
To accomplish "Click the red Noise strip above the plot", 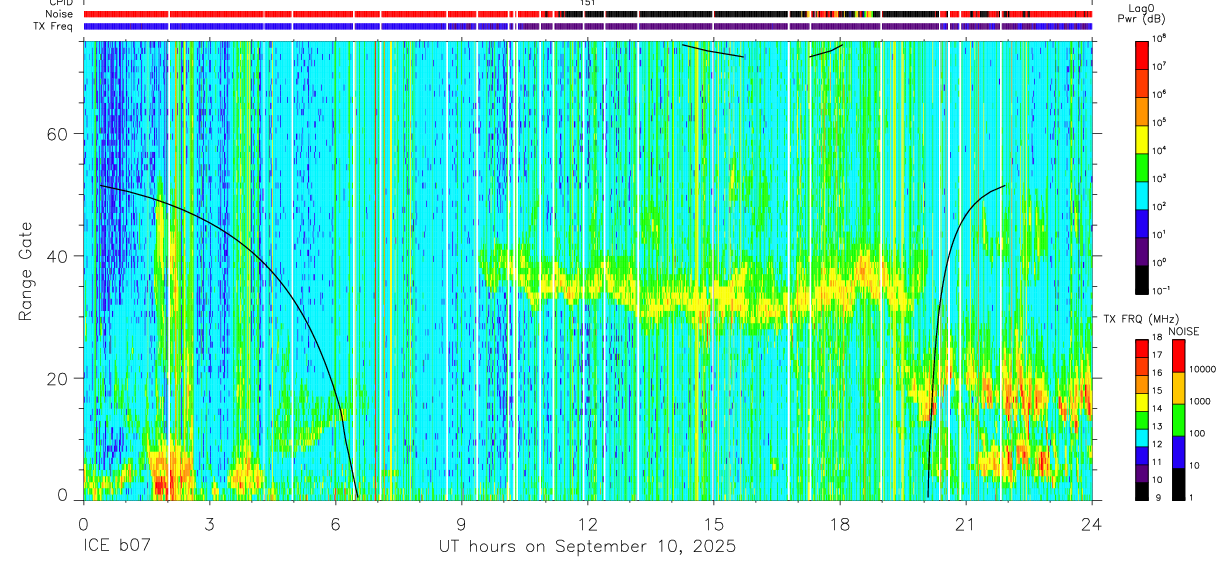I will 588,15.
